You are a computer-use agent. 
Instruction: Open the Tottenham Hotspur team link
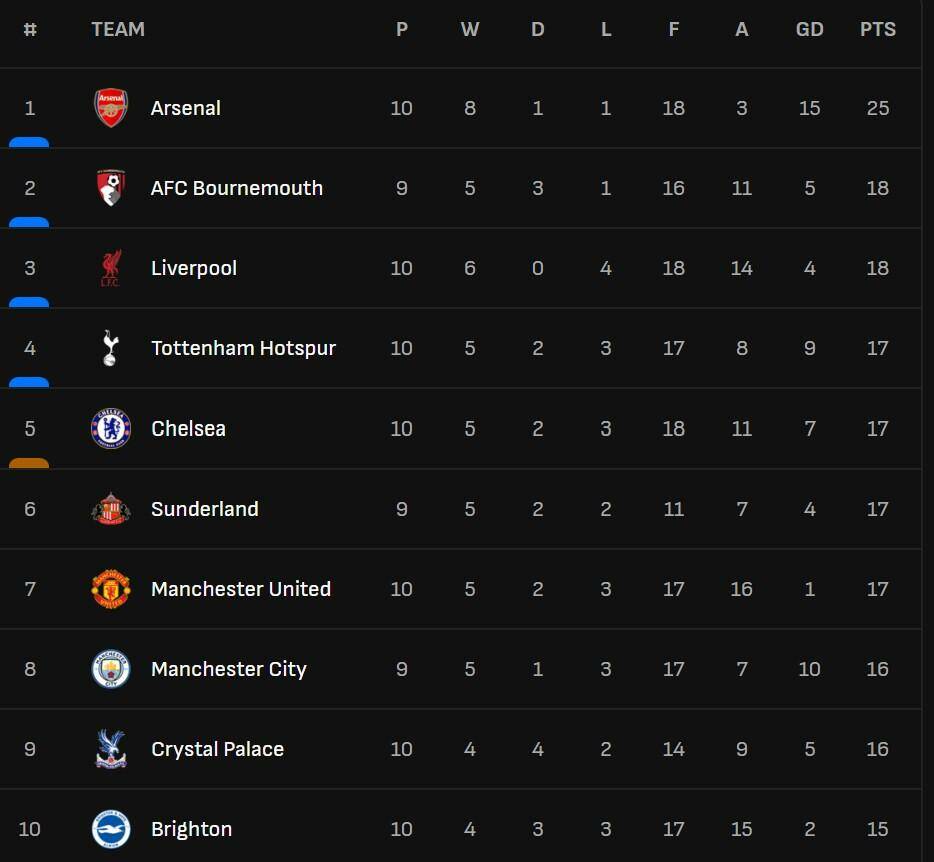[x=243, y=348]
